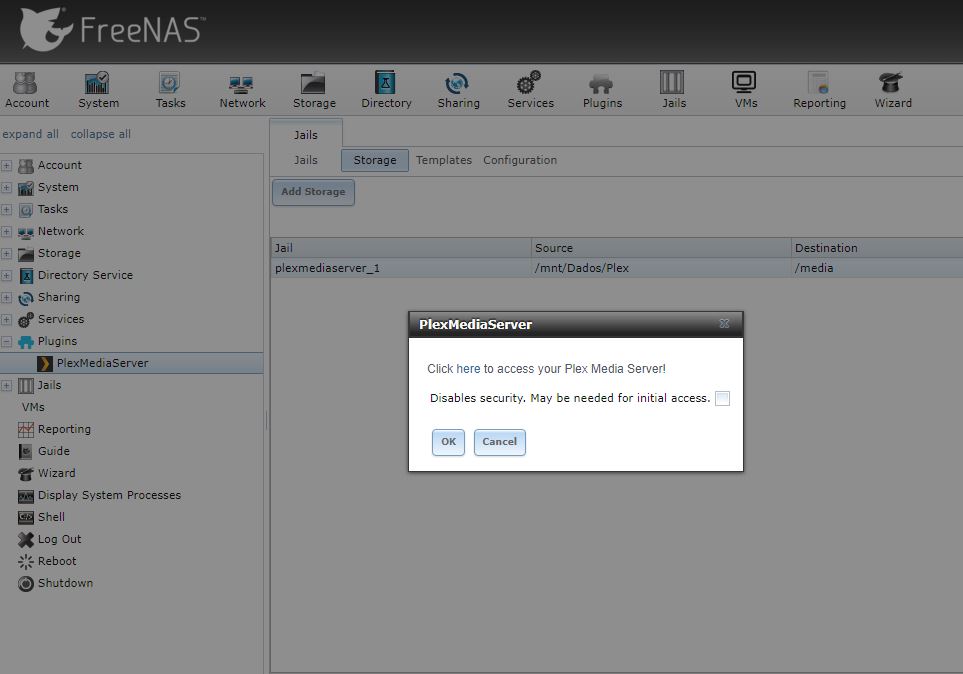Open the Services toolbar icon

coord(530,90)
